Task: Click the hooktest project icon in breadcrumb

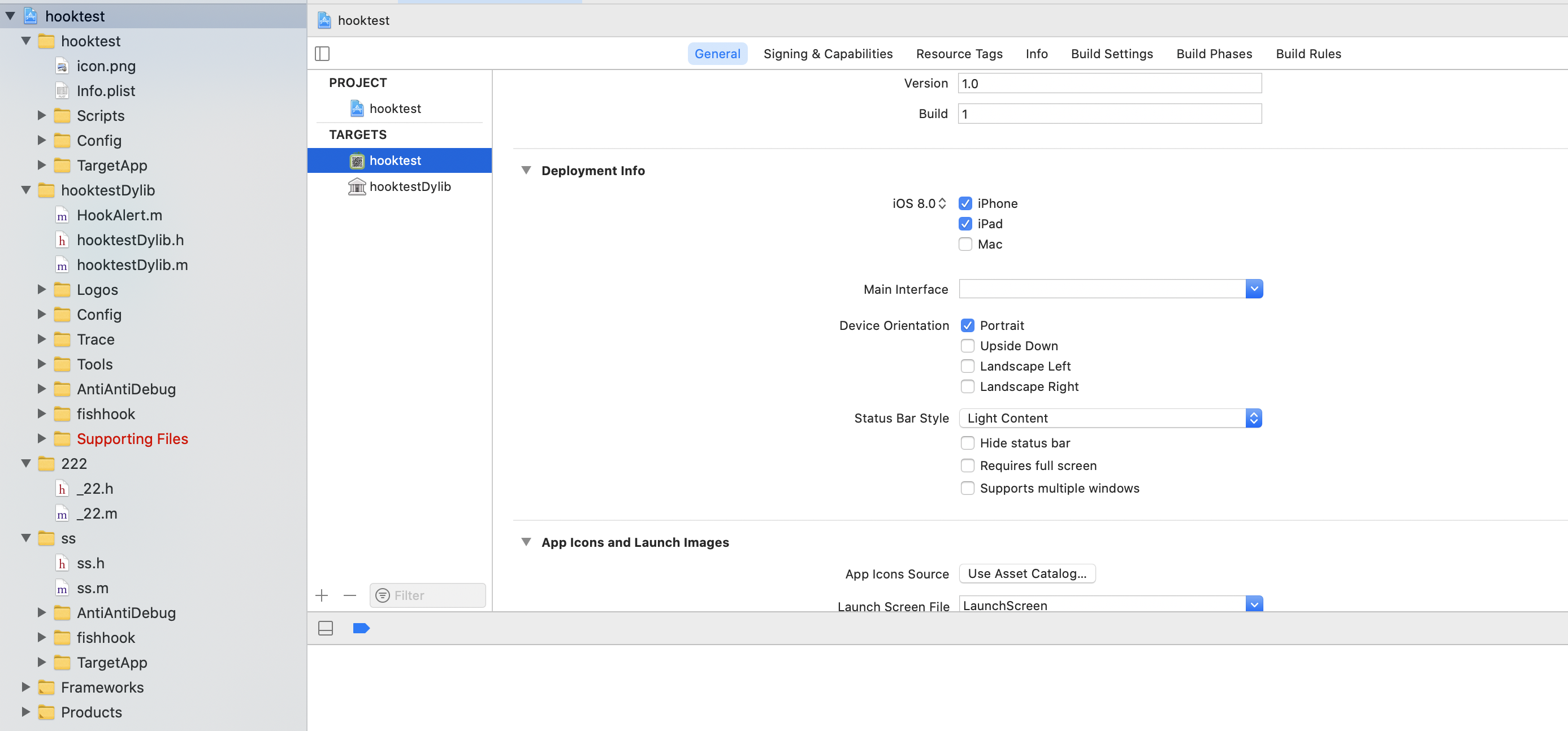Action: (x=324, y=20)
